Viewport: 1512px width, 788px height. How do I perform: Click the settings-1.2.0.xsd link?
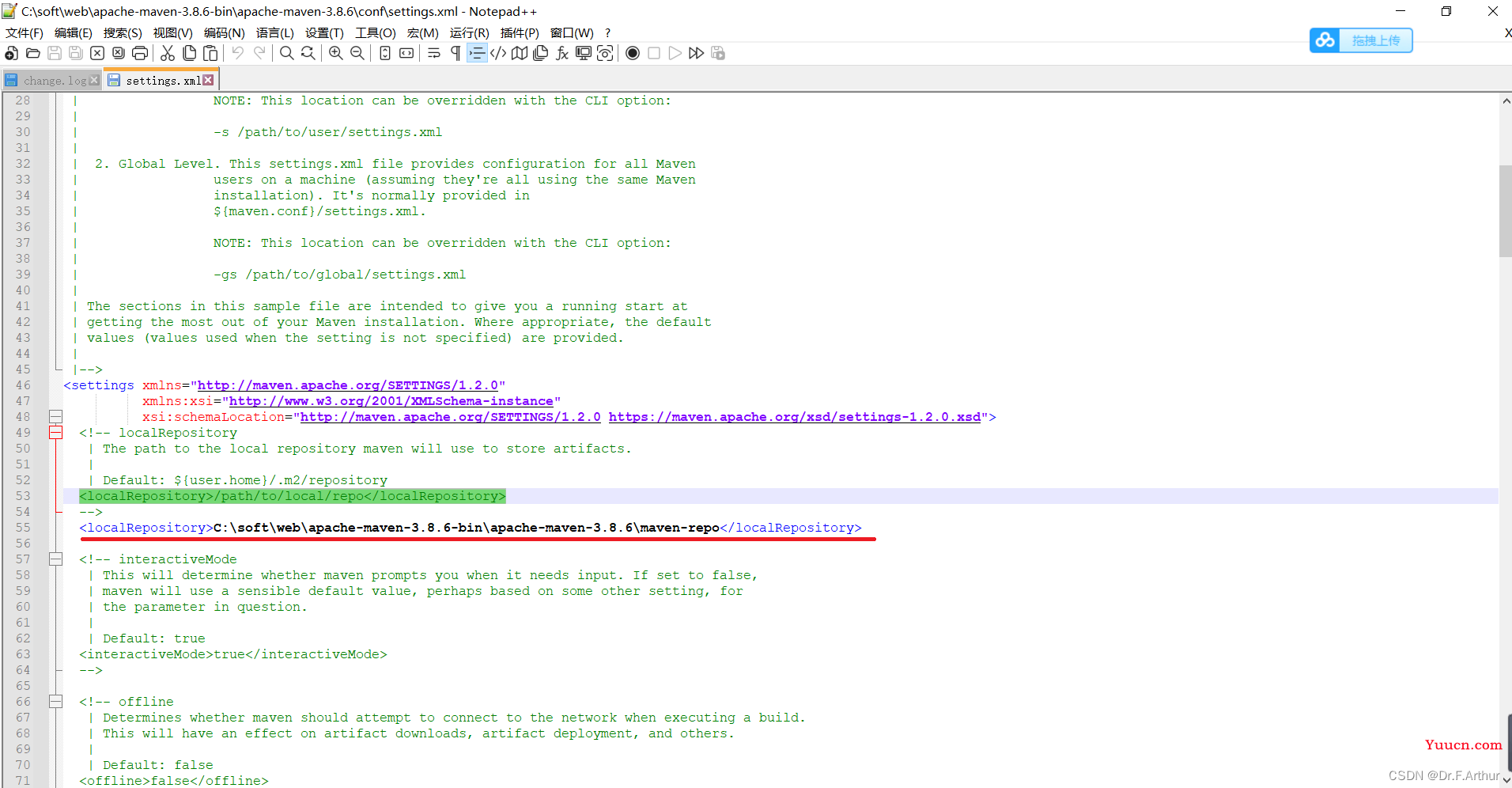[795, 417]
